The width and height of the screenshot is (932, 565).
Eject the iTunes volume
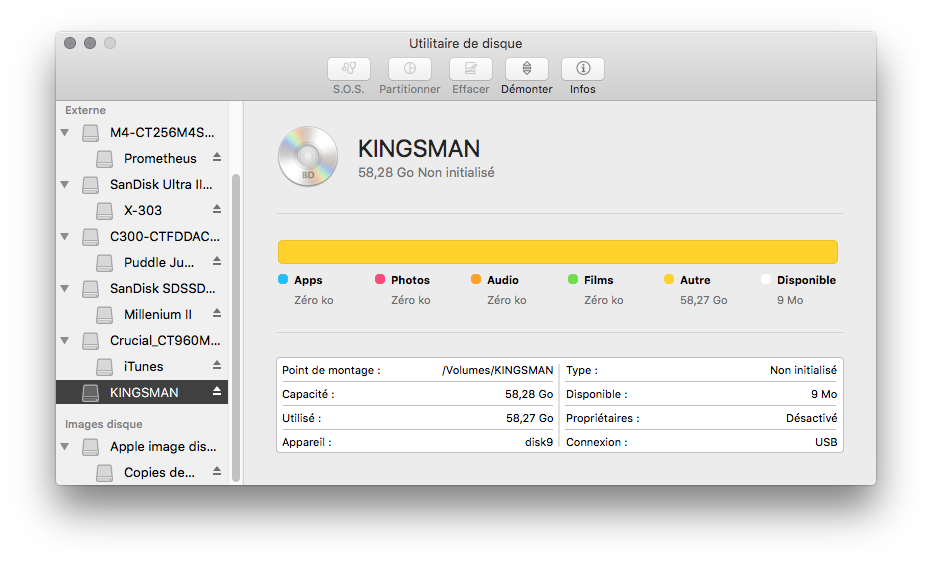click(x=217, y=365)
